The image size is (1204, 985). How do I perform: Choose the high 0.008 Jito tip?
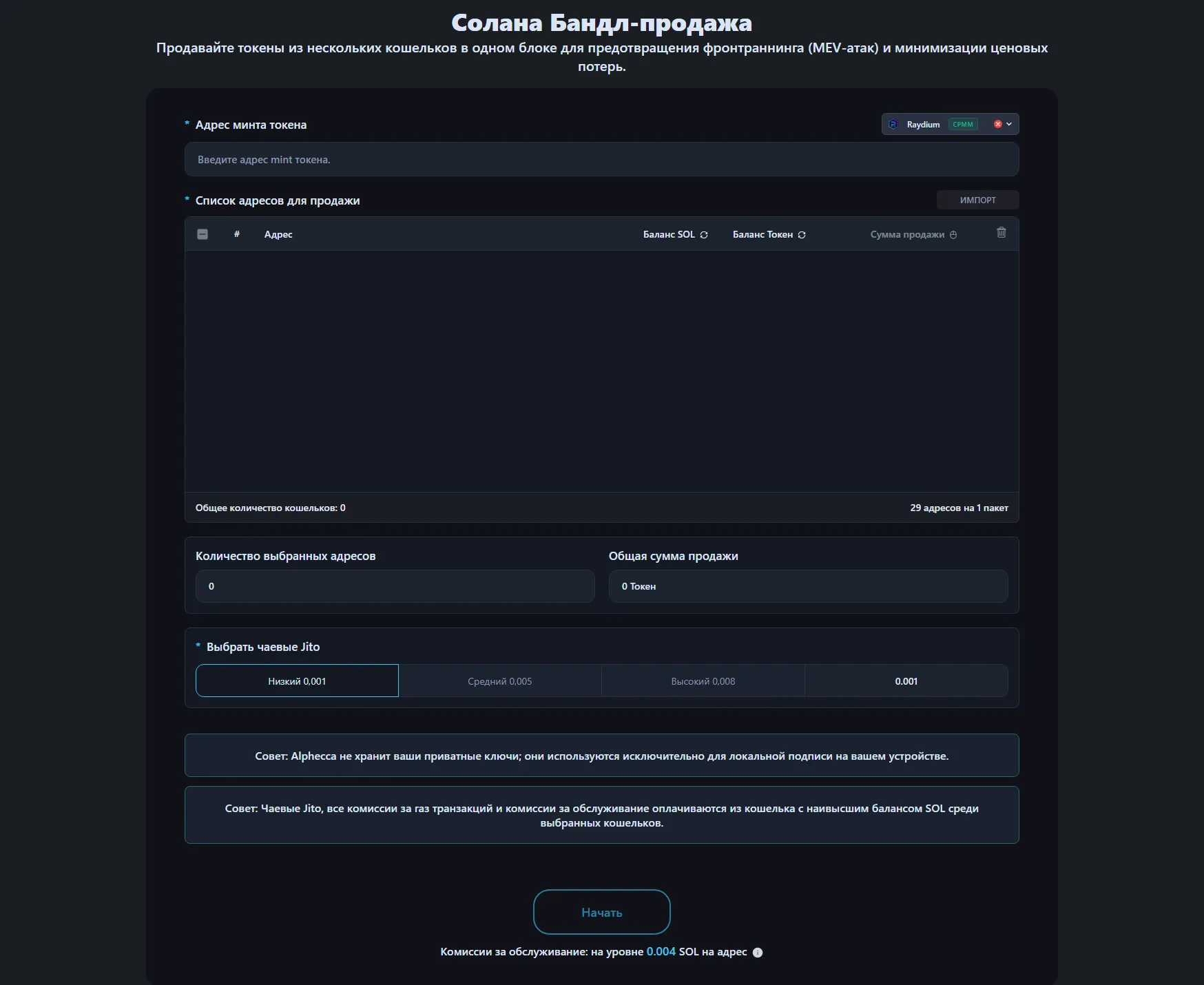pyautogui.click(x=703, y=681)
